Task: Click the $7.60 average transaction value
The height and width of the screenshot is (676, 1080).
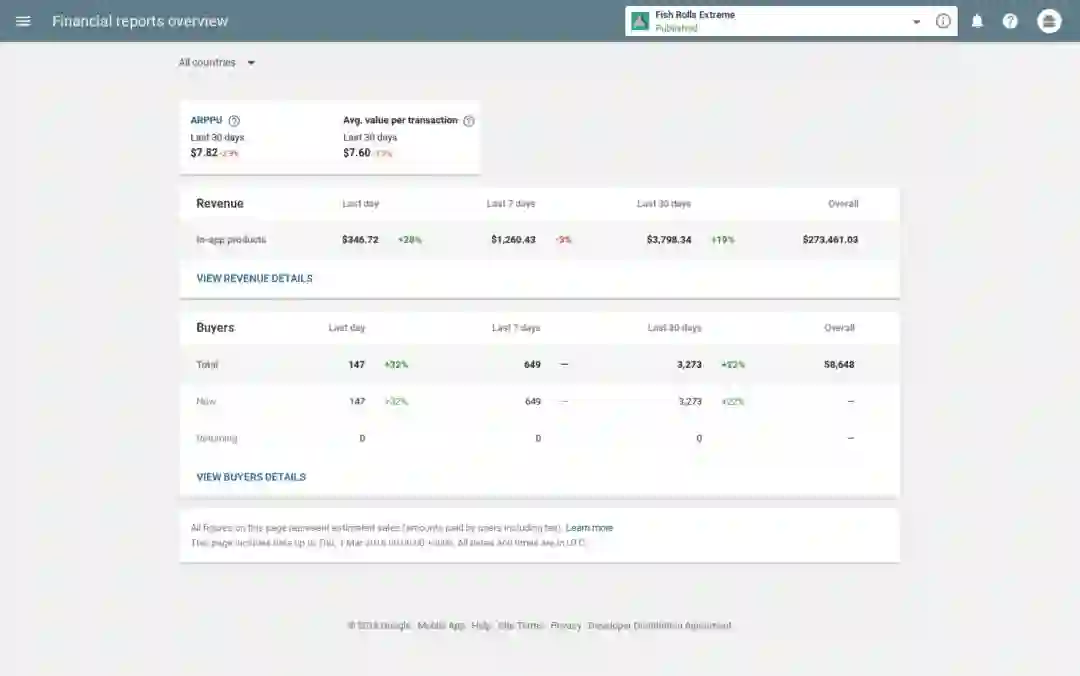Action: [357, 153]
